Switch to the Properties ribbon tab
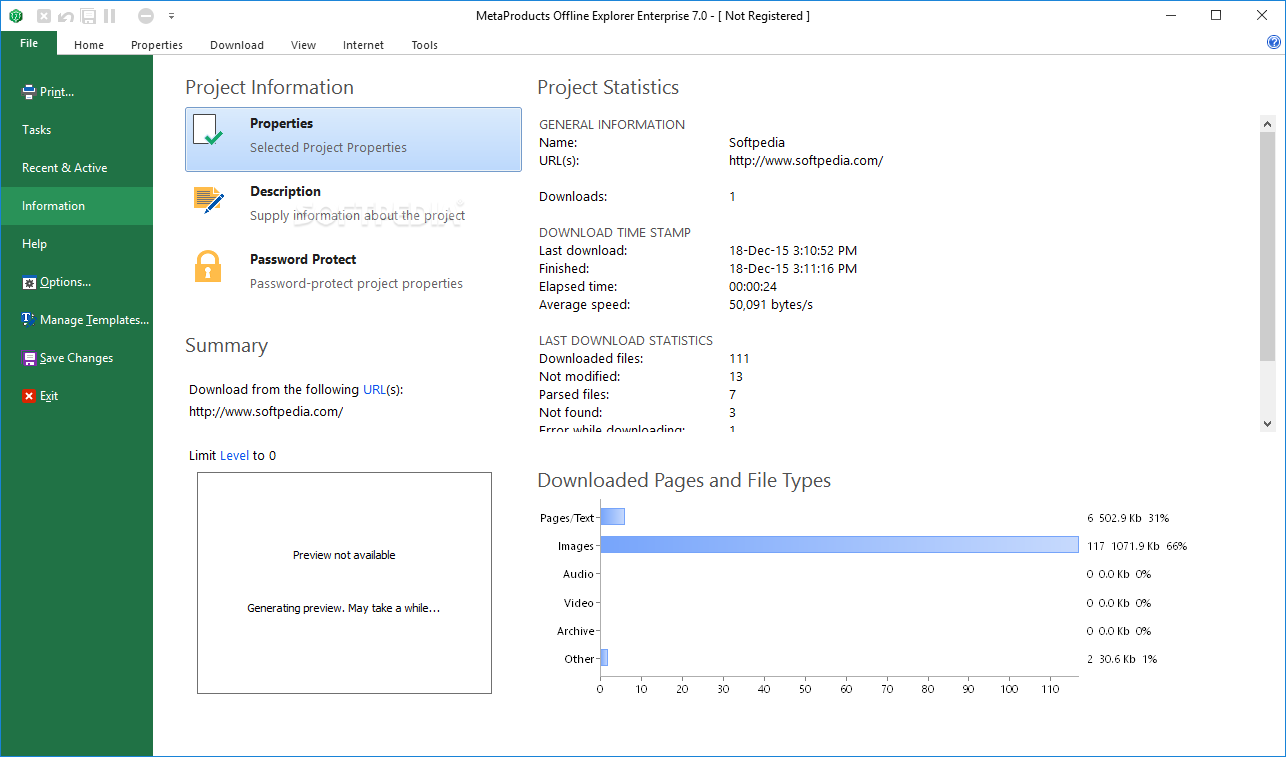The width and height of the screenshot is (1286, 757). point(157,45)
